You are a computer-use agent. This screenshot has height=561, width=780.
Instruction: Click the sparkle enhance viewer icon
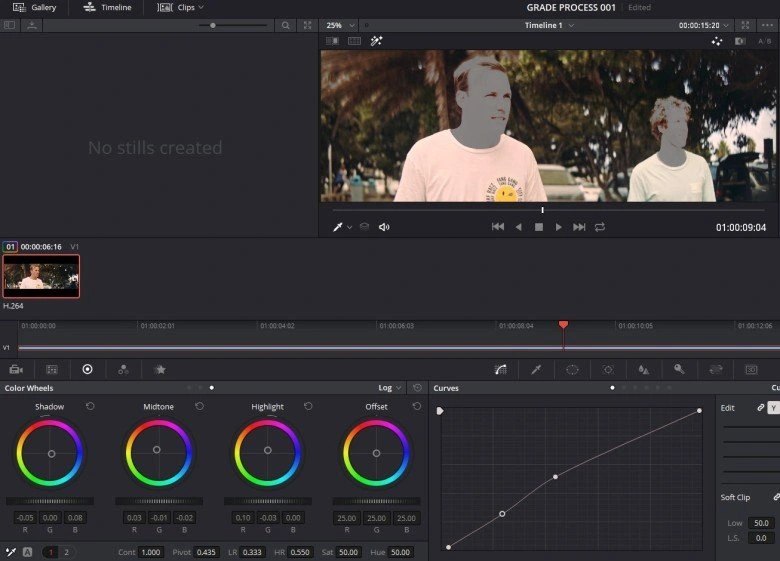tap(717, 41)
